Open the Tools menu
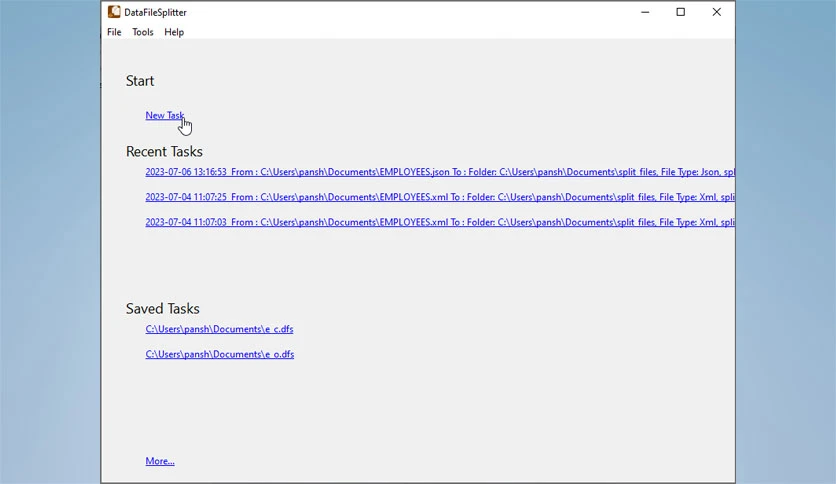This screenshot has width=836, height=484. [143, 32]
